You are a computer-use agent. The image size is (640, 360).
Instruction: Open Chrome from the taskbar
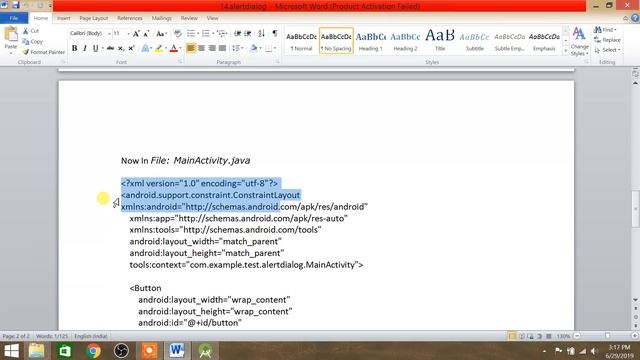click(x=93, y=351)
